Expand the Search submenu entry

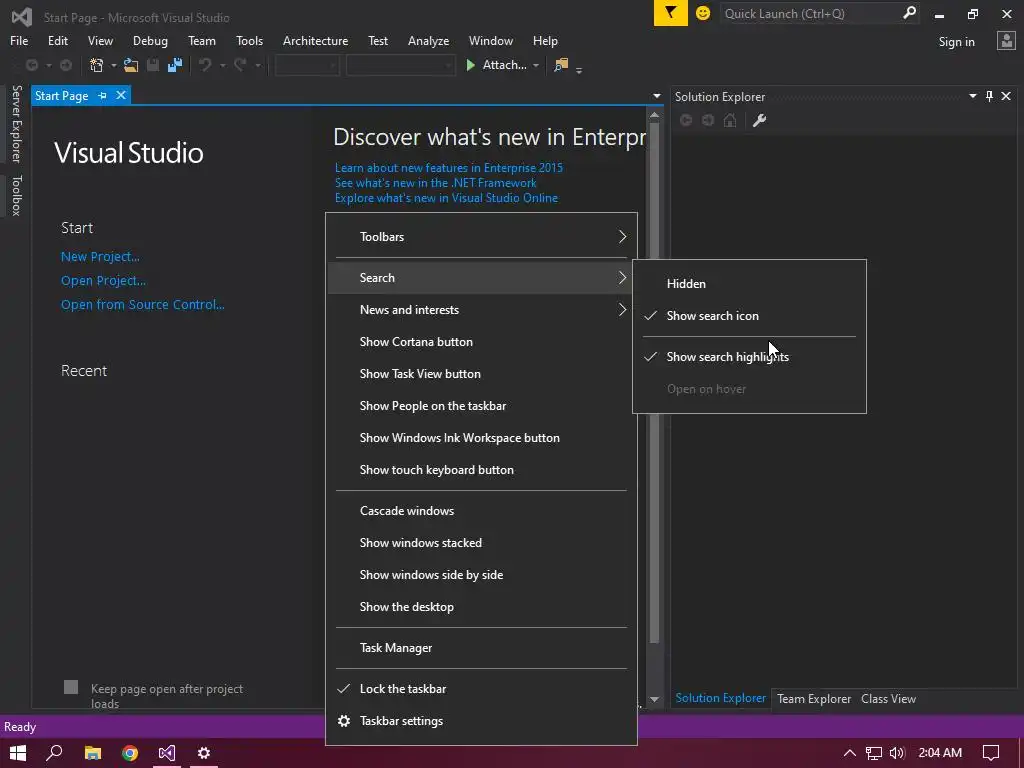click(x=481, y=278)
